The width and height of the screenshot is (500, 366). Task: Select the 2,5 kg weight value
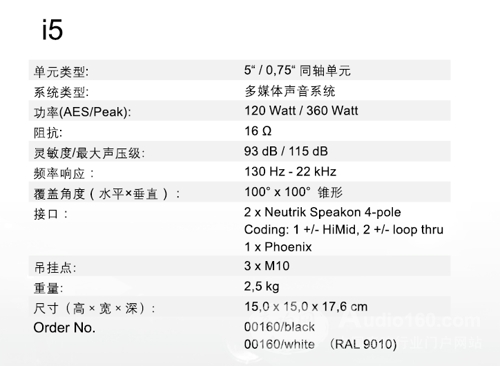(262, 286)
